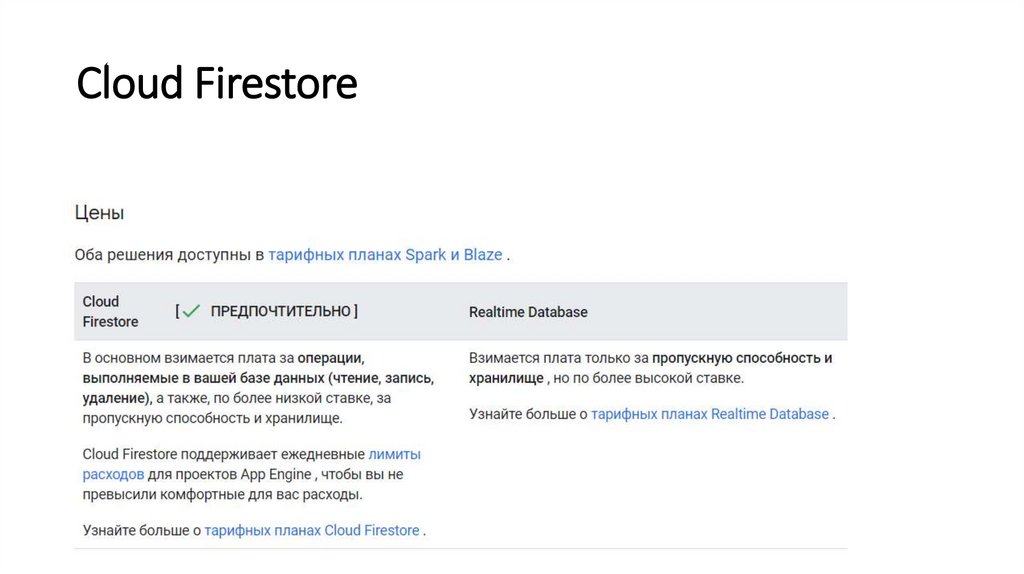
Task: Visit the "тарифных планах Realtime Database" link
Action: [x=710, y=414]
